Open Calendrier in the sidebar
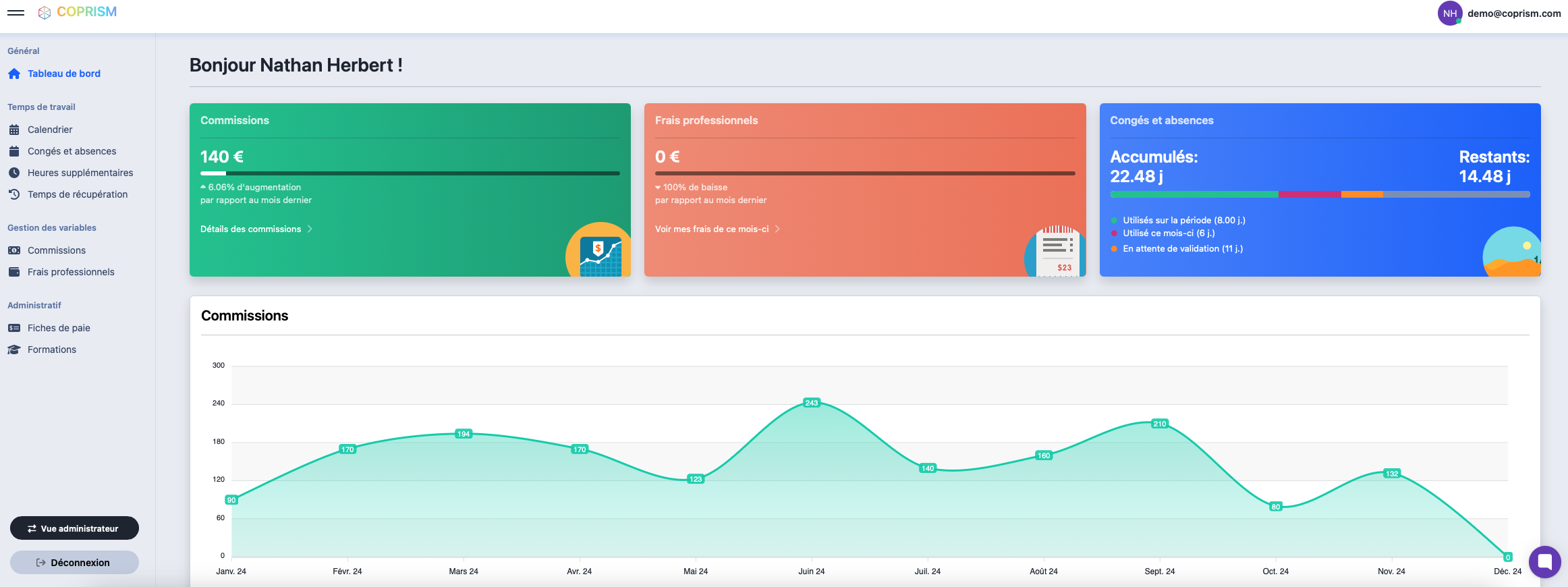Screen dimensions: 1568x587 click(x=50, y=130)
